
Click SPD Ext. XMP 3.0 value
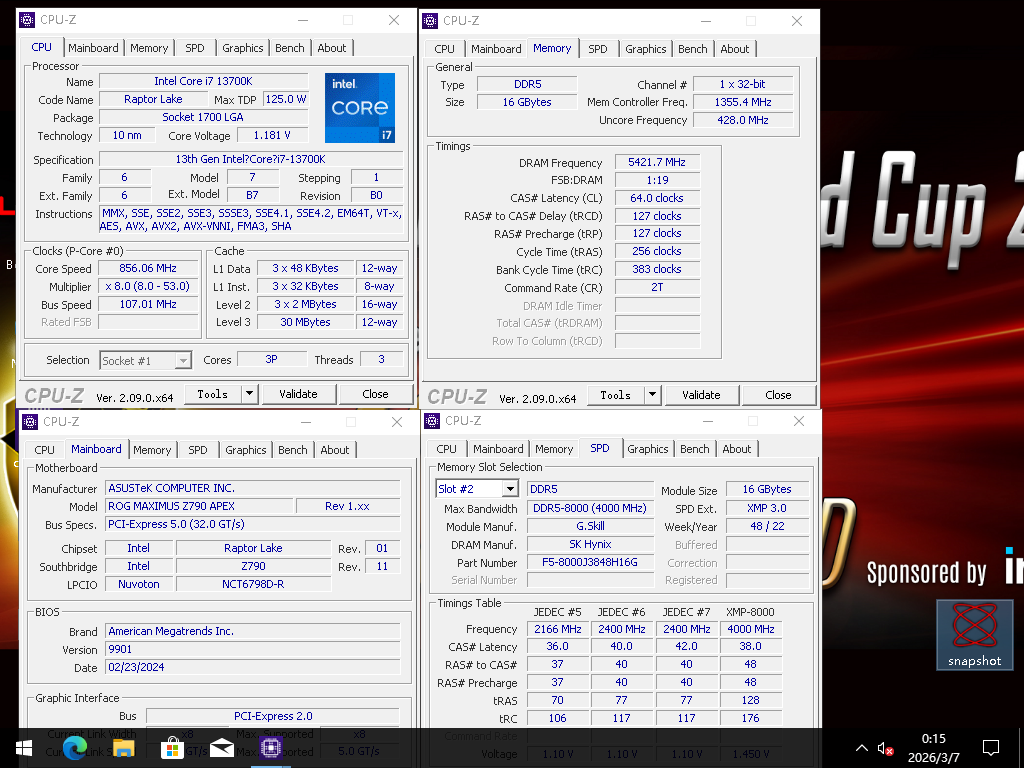pyautogui.click(x=767, y=508)
